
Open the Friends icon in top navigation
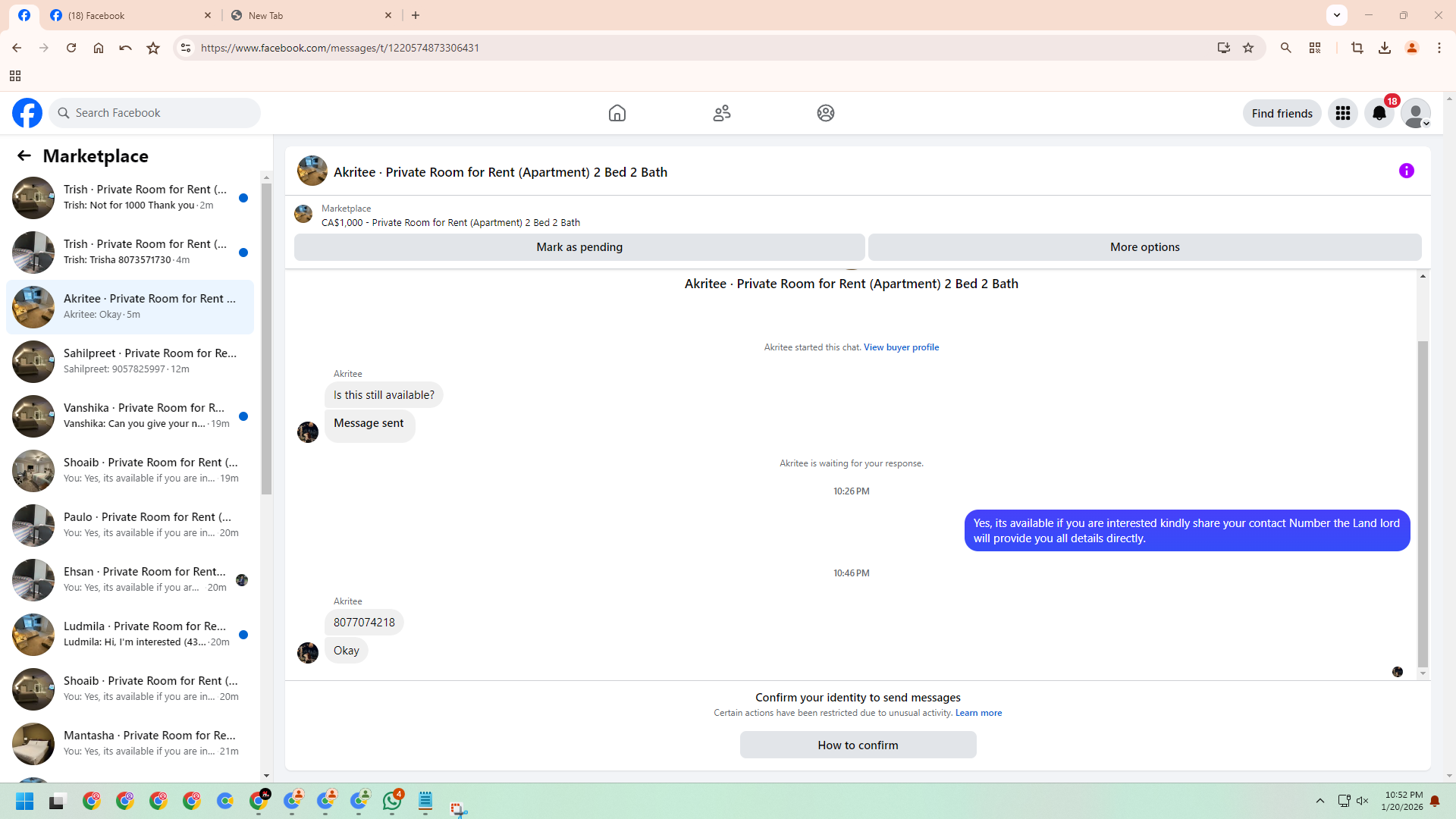coord(722,113)
